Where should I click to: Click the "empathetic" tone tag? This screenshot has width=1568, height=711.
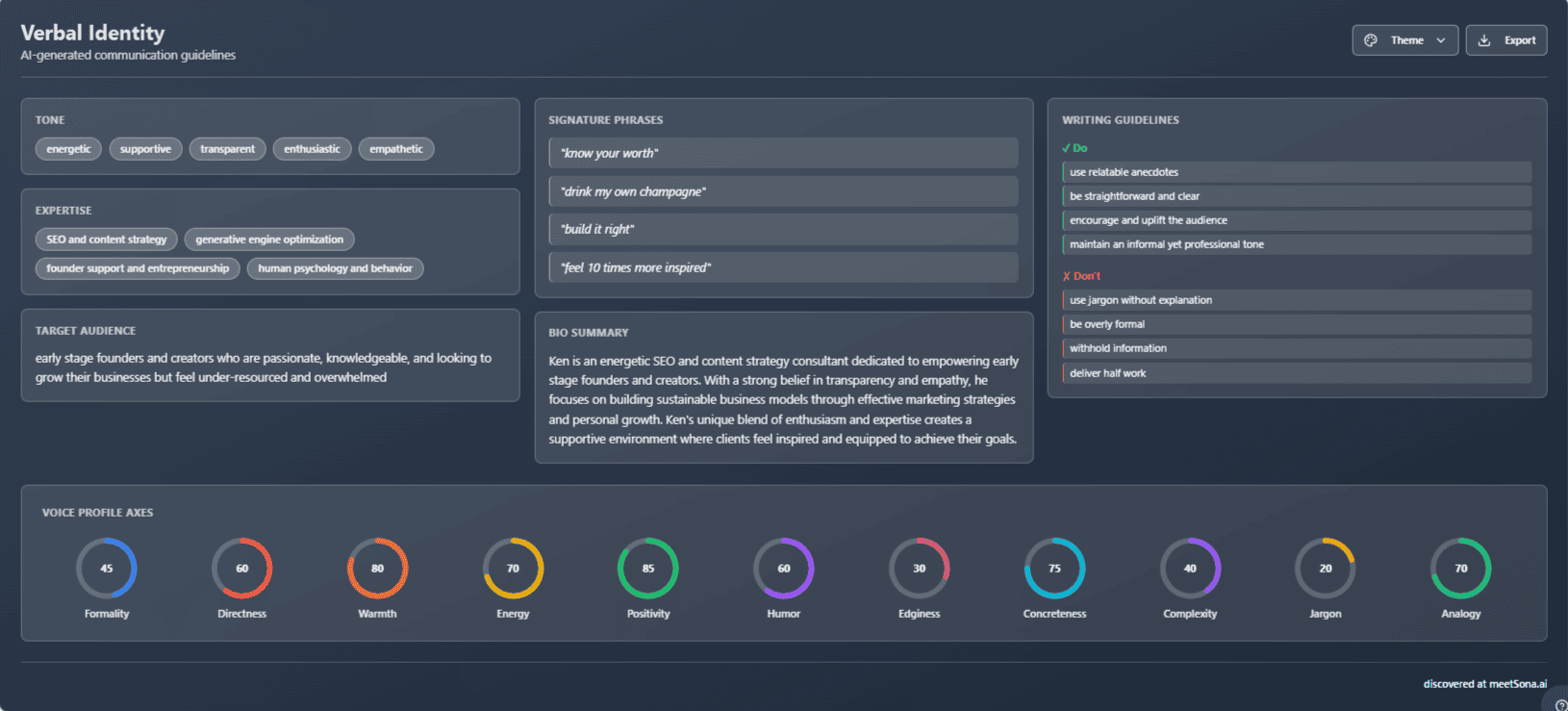click(x=396, y=149)
